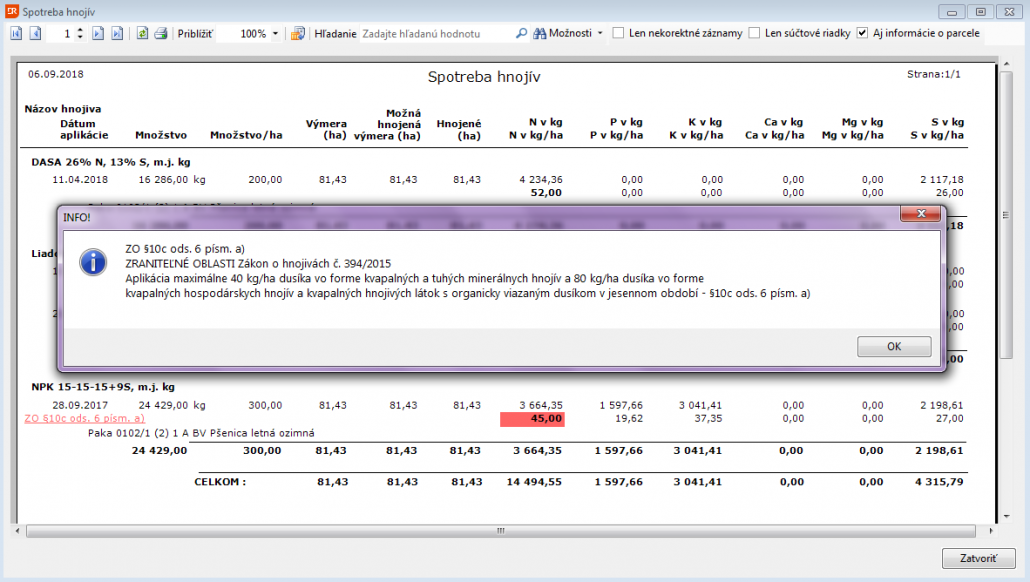Image resolution: width=1030 pixels, height=582 pixels.
Task: Close the INFO dialog with the red X
Action: [x=921, y=213]
